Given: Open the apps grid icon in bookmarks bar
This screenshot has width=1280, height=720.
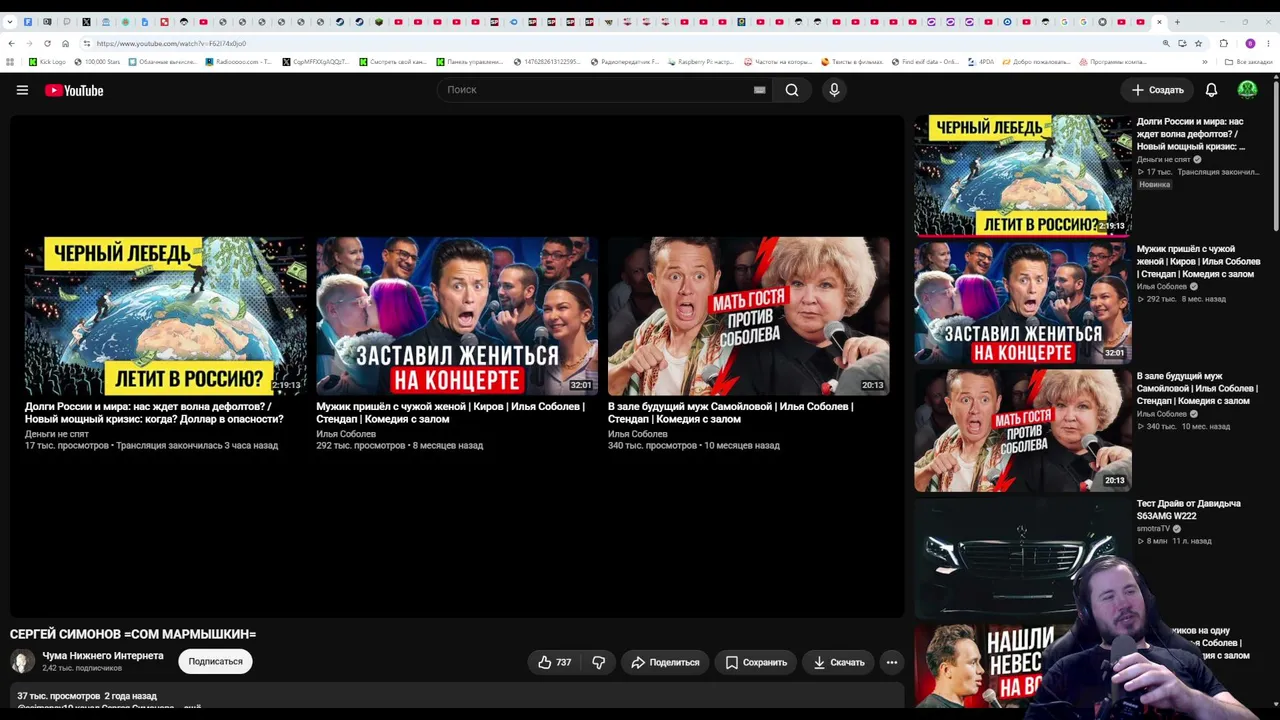Looking at the screenshot, I should coord(11,62).
